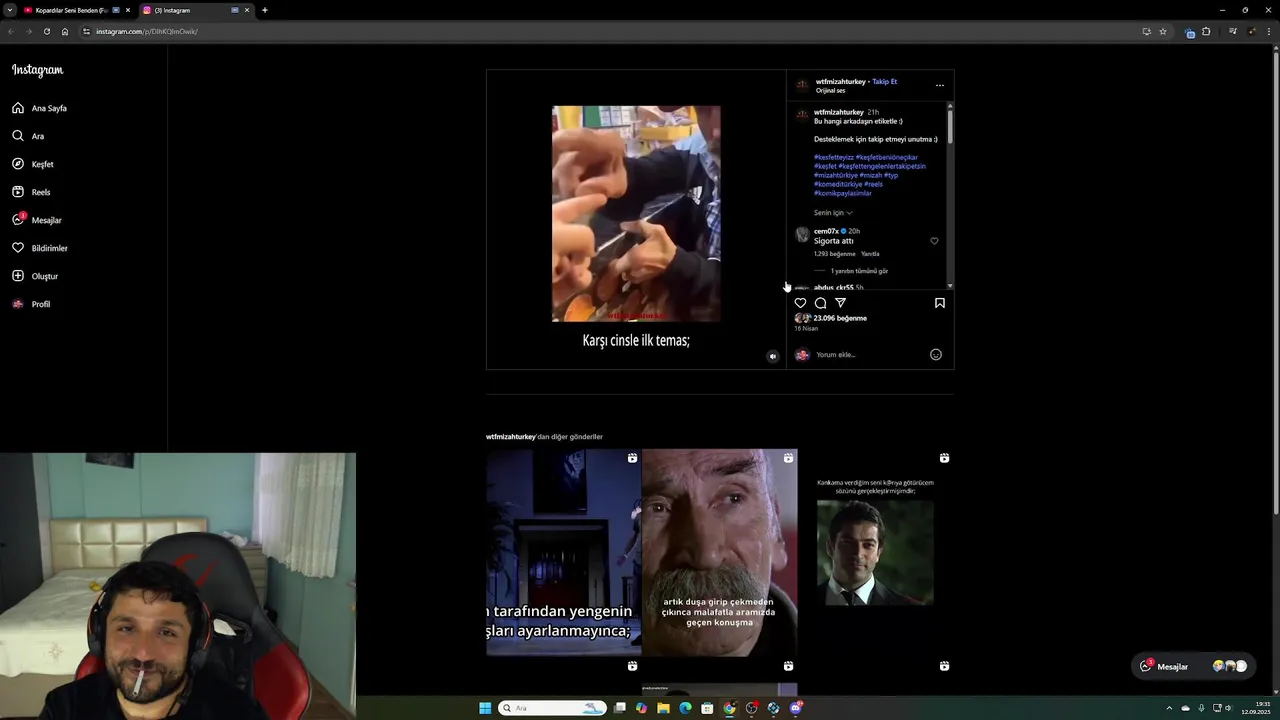Reply to cem07x via Yanıtla
Screen dimensions: 1280x720
pos(870,254)
